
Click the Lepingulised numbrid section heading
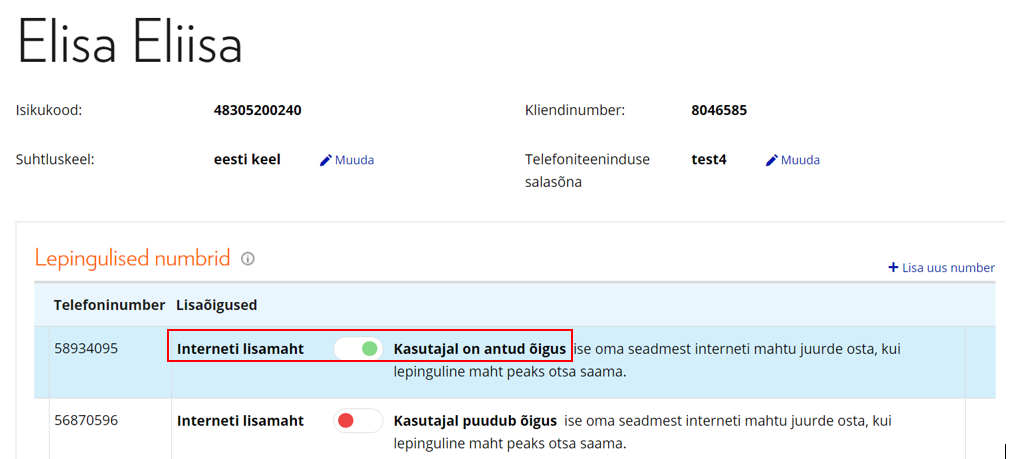click(132, 258)
